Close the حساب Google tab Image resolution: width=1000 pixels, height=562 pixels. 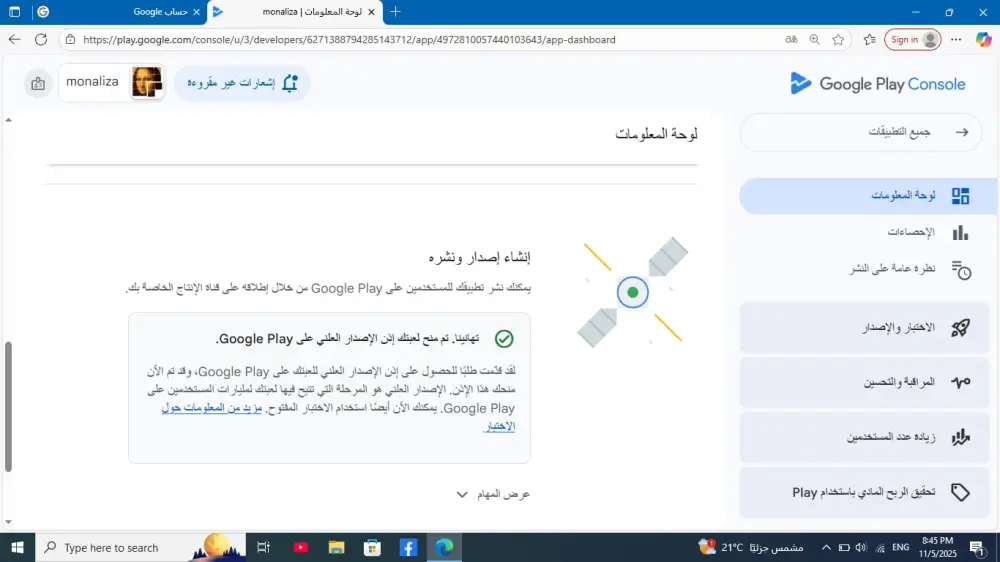(x=196, y=12)
